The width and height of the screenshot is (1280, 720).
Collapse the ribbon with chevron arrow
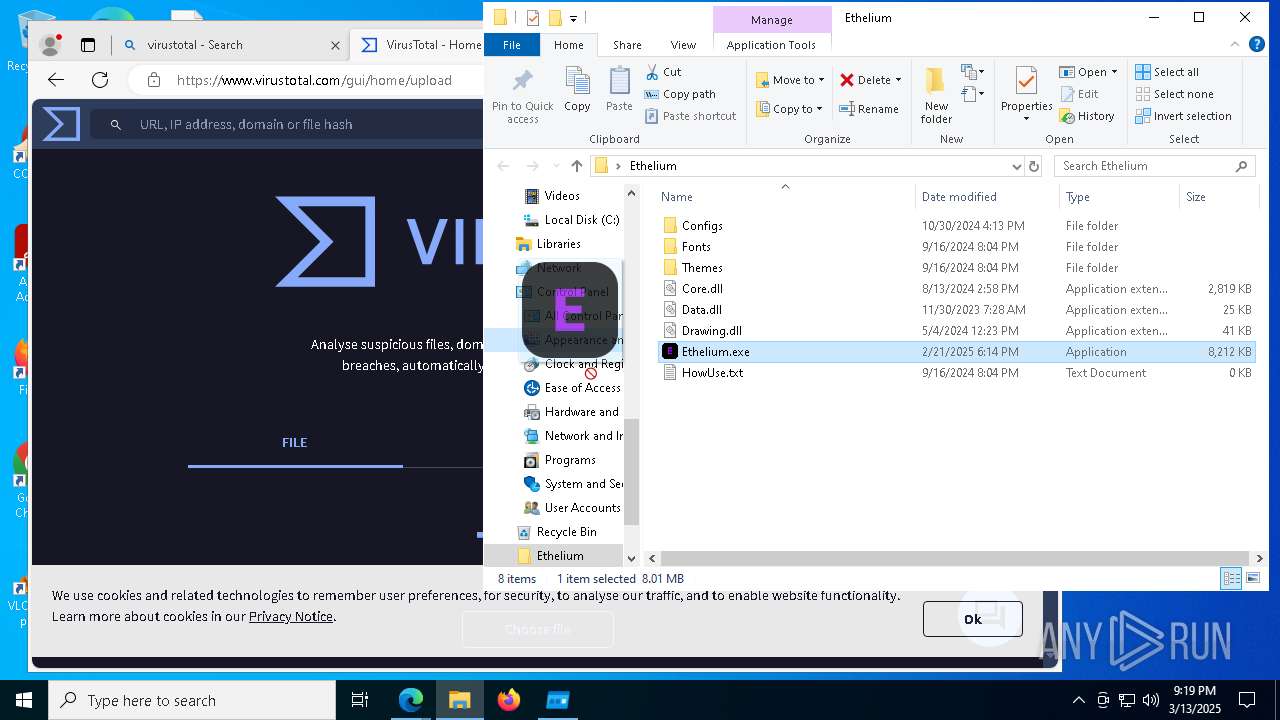1234,45
